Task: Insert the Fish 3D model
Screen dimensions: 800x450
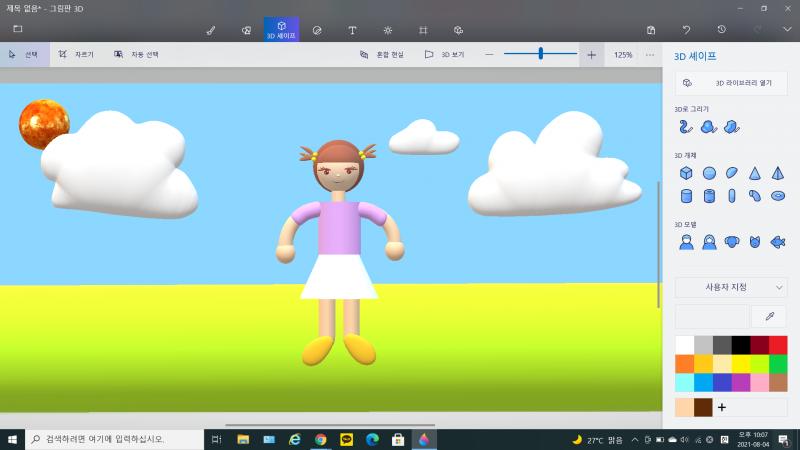Action: click(x=778, y=242)
